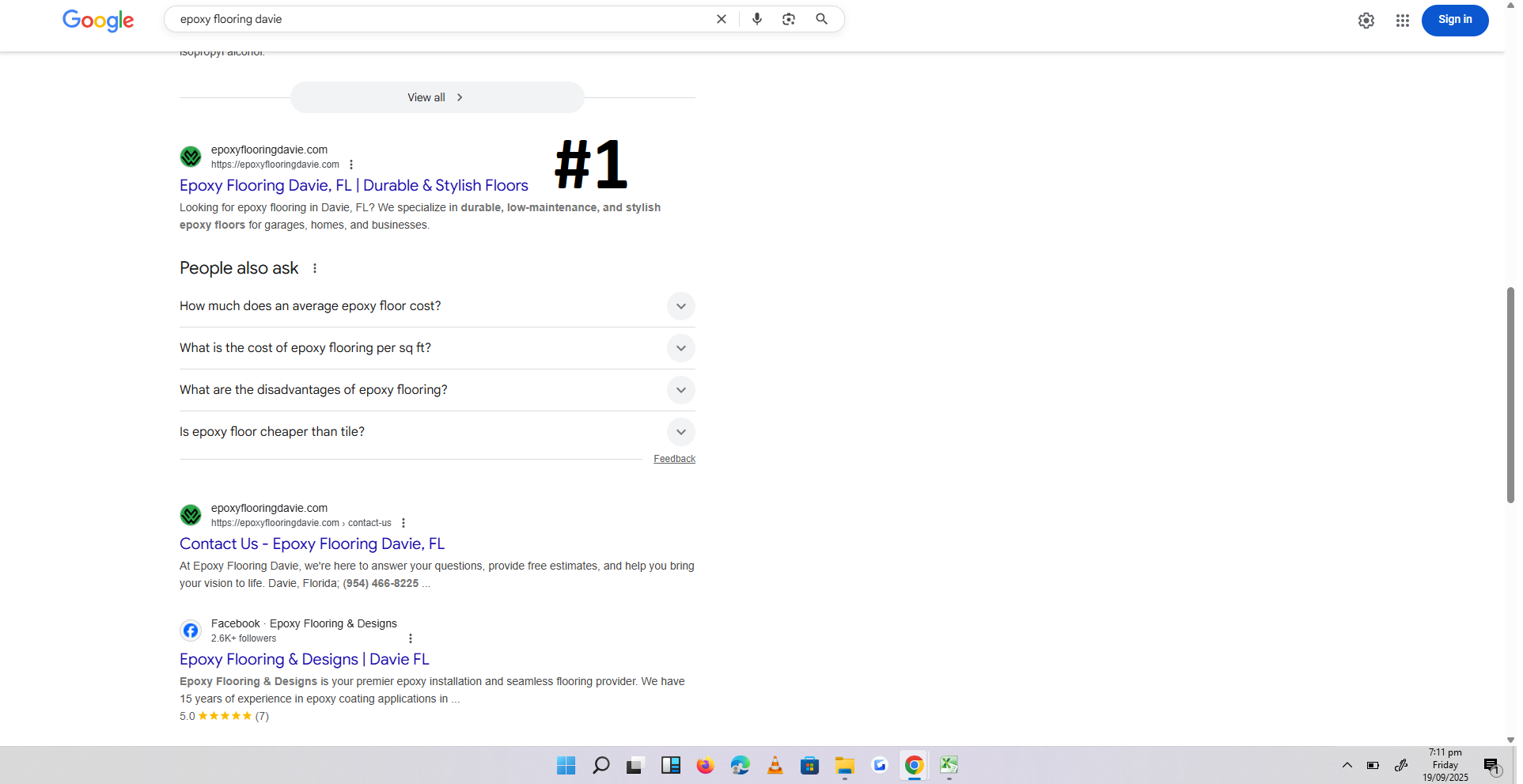Switch to Excel on taskbar
The height and width of the screenshot is (784, 1523).
click(949, 765)
